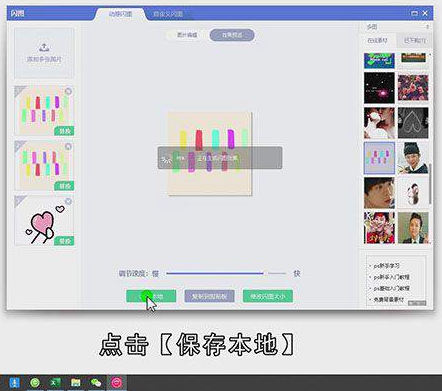Pick the blue-green animated template thumbnail
The image size is (442, 391).
click(x=379, y=61)
